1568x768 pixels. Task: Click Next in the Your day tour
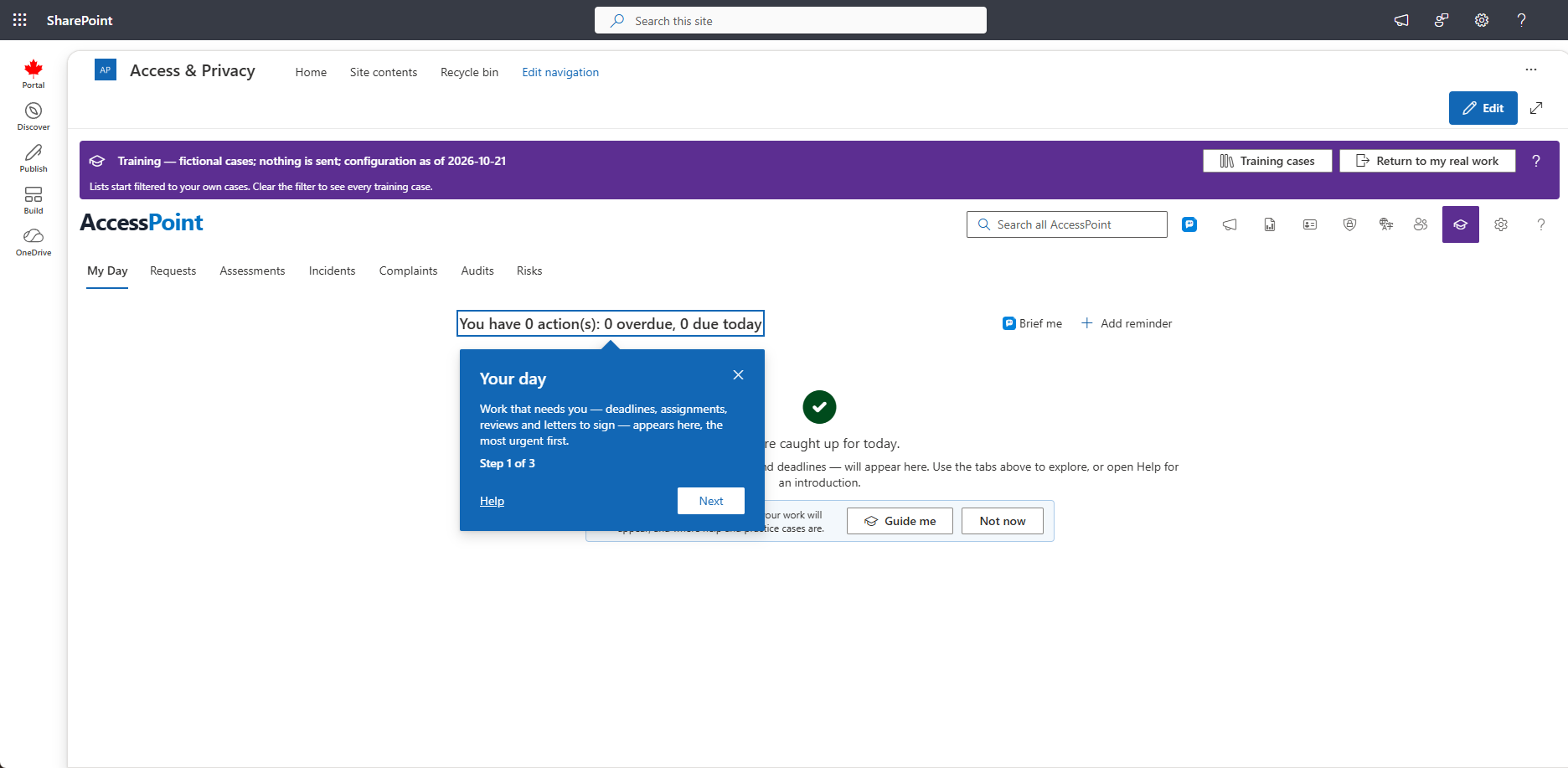click(x=711, y=501)
